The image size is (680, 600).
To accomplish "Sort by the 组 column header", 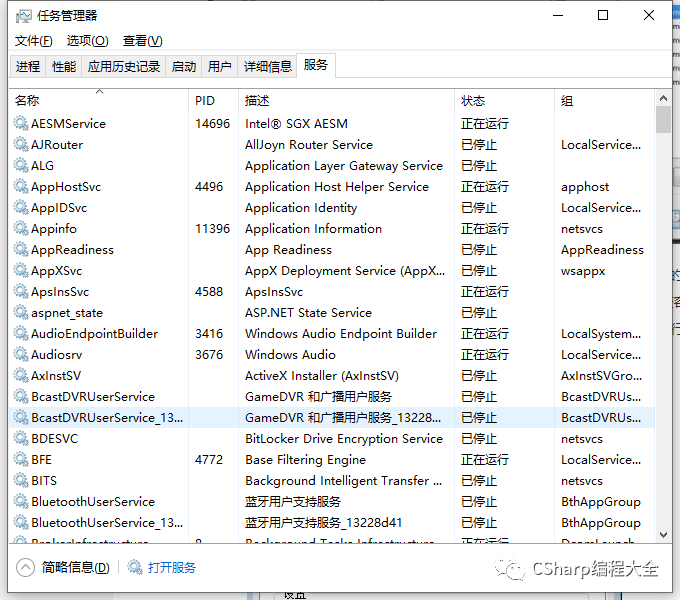I will tap(604, 101).
